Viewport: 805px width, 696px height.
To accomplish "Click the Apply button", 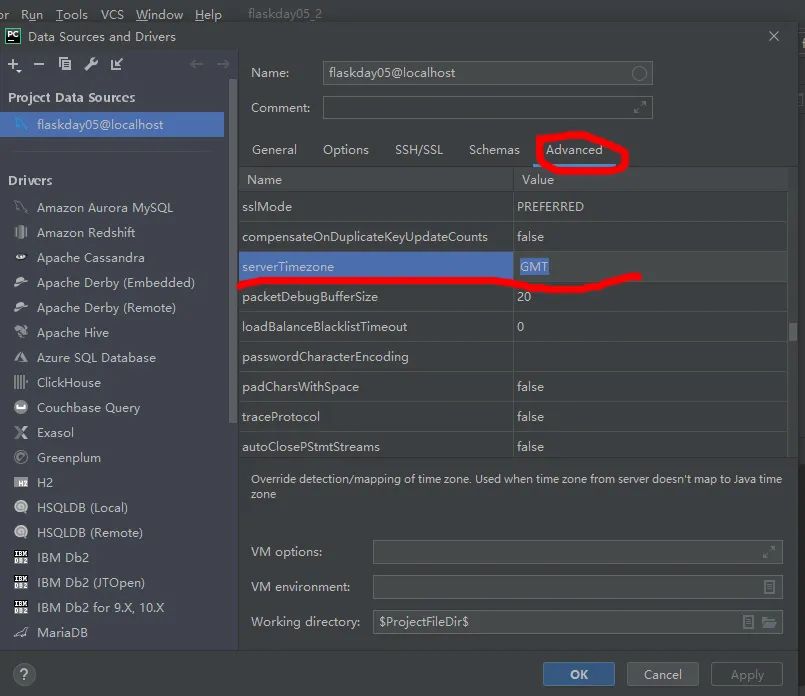I will [746, 674].
